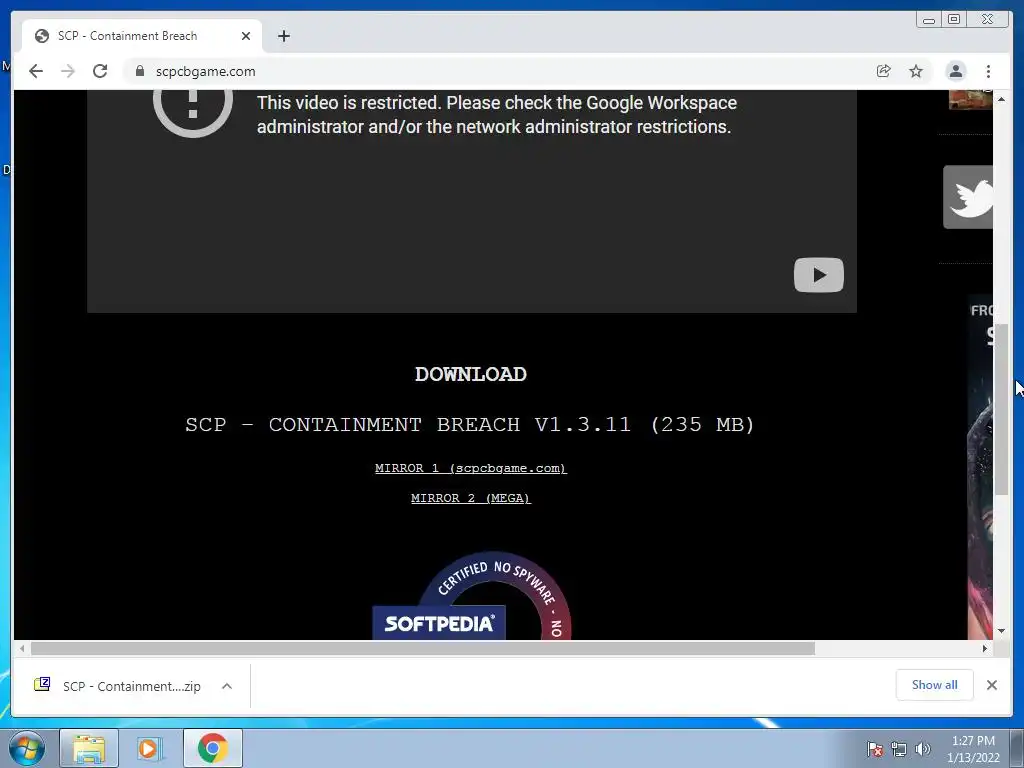Bookmark this page with the star
The width and height of the screenshot is (1024, 768).
[916, 71]
